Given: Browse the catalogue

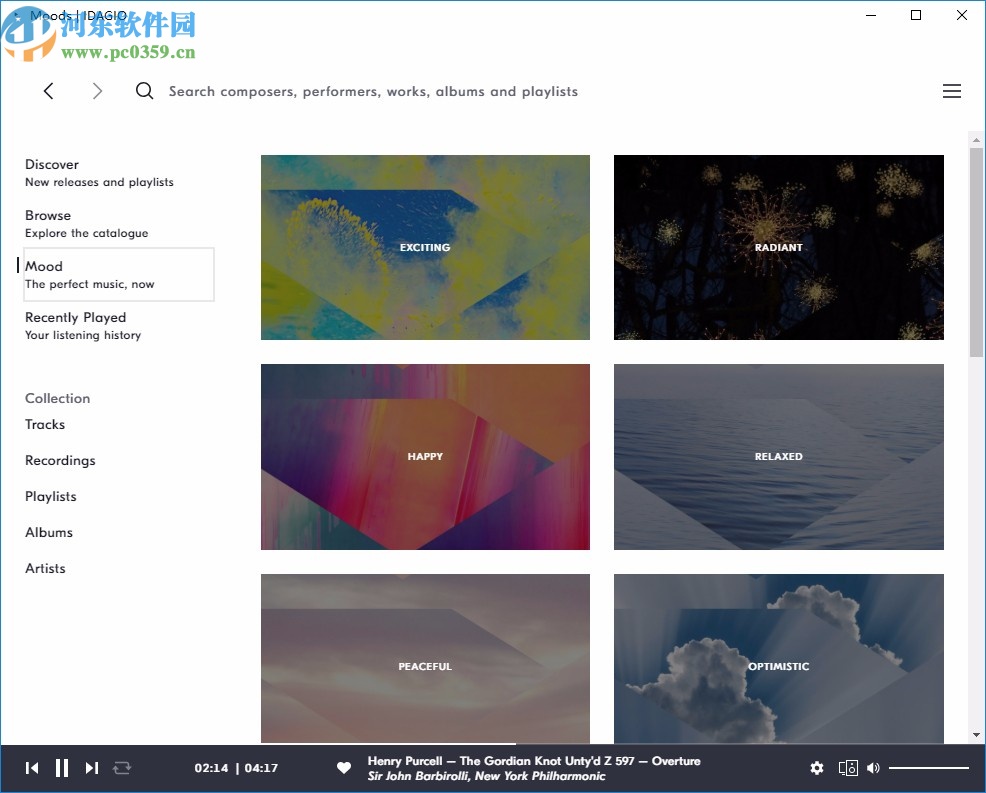Looking at the screenshot, I should (x=47, y=215).
